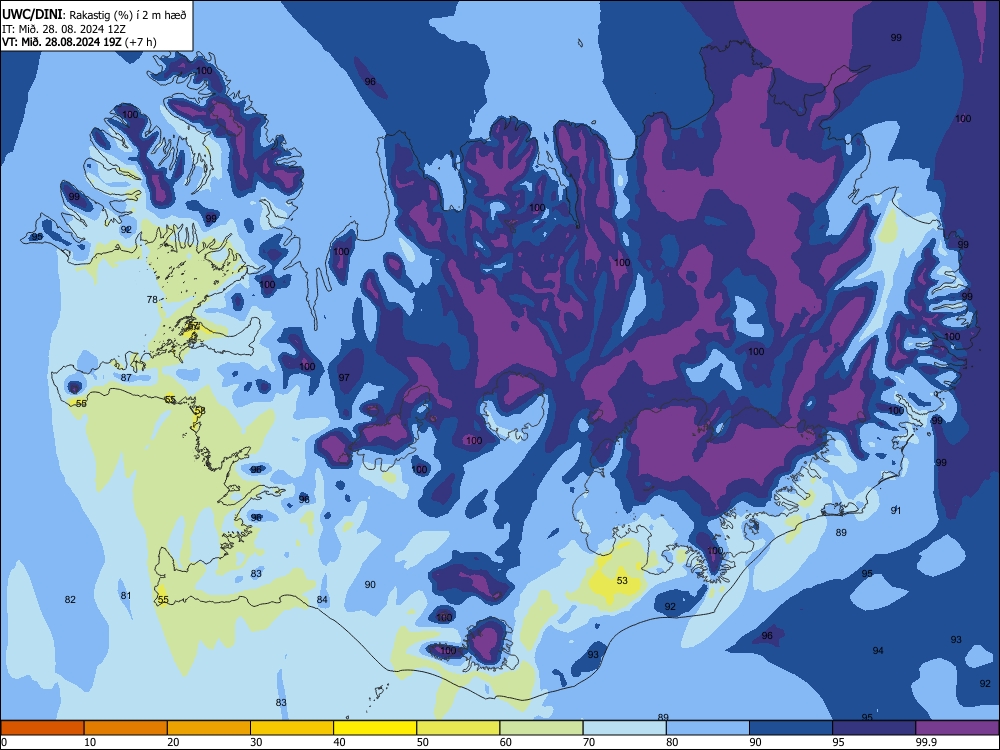Click the legend tick label "50"
Image resolution: width=1000 pixels, height=750 pixels.
click(422, 742)
